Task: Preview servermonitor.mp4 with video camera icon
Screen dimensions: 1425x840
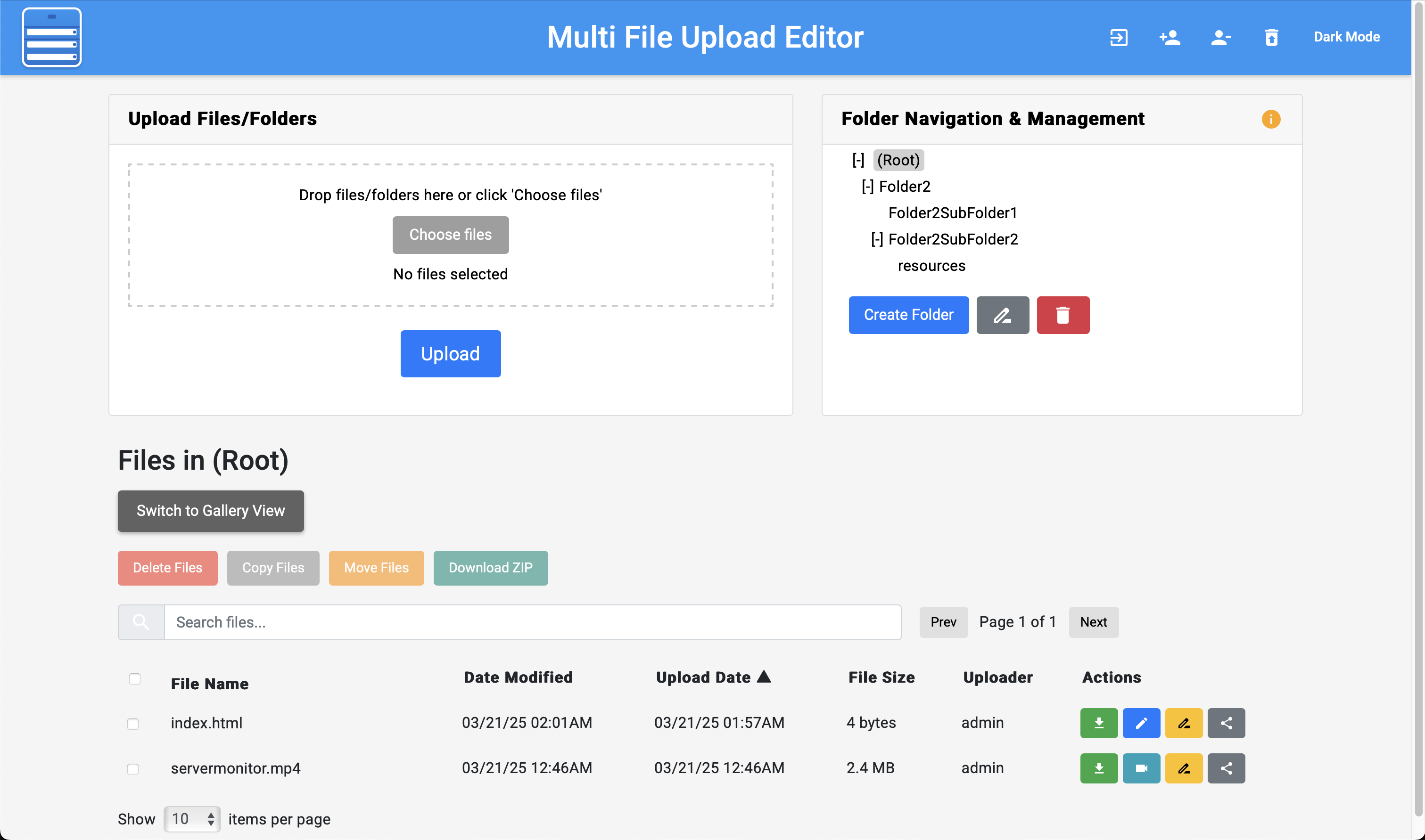Action: (1141, 768)
